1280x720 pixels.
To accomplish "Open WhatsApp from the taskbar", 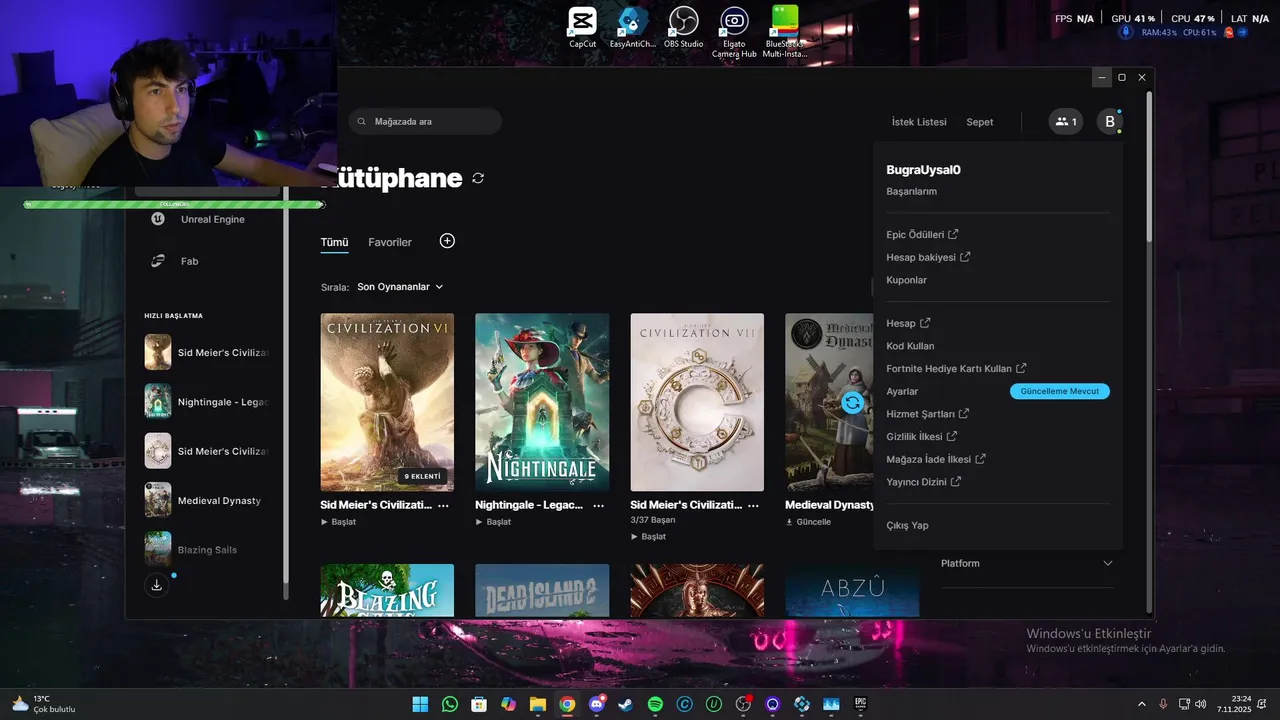I will click(x=450, y=704).
